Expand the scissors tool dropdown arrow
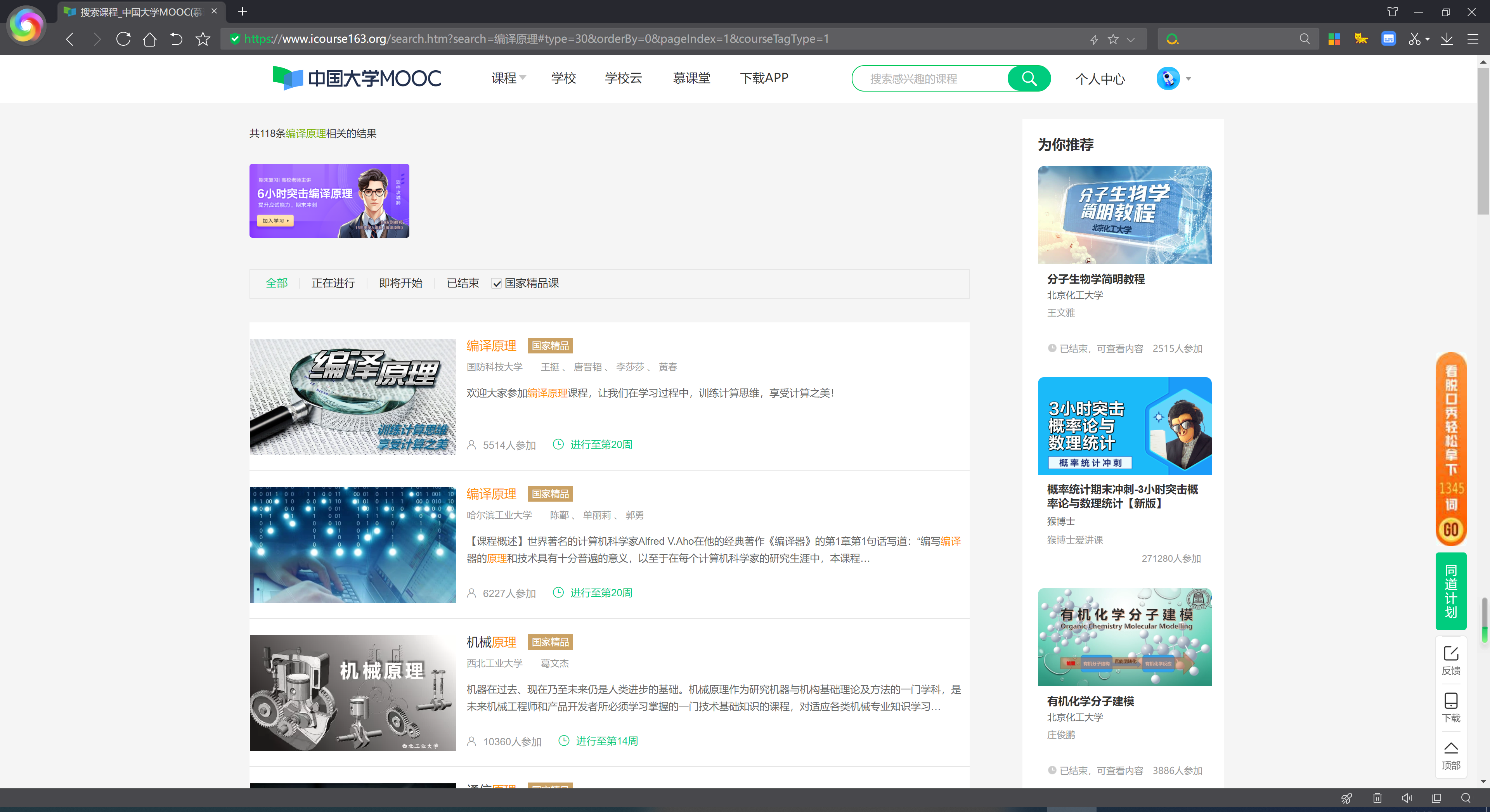The height and width of the screenshot is (812, 1490). 1428,39
